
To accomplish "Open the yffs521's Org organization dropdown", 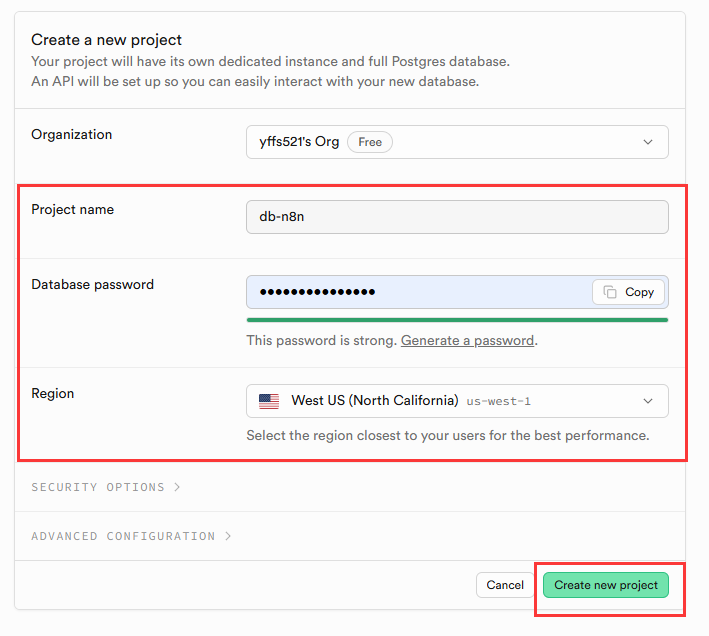I will [457, 142].
